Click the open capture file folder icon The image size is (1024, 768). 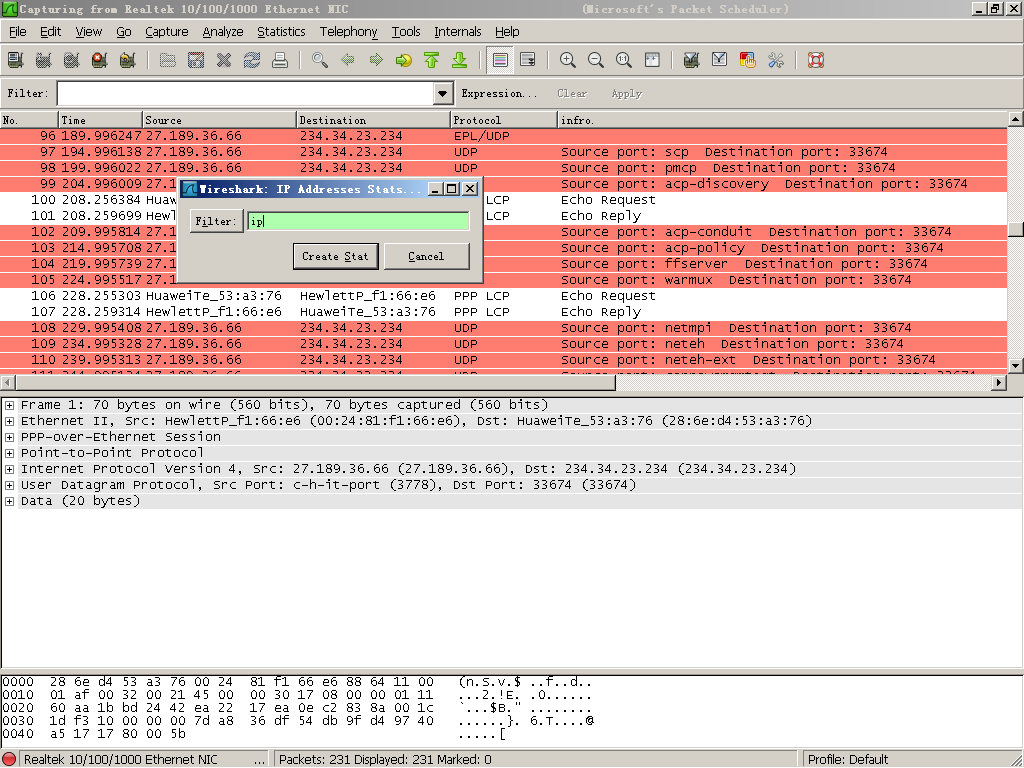coord(168,60)
